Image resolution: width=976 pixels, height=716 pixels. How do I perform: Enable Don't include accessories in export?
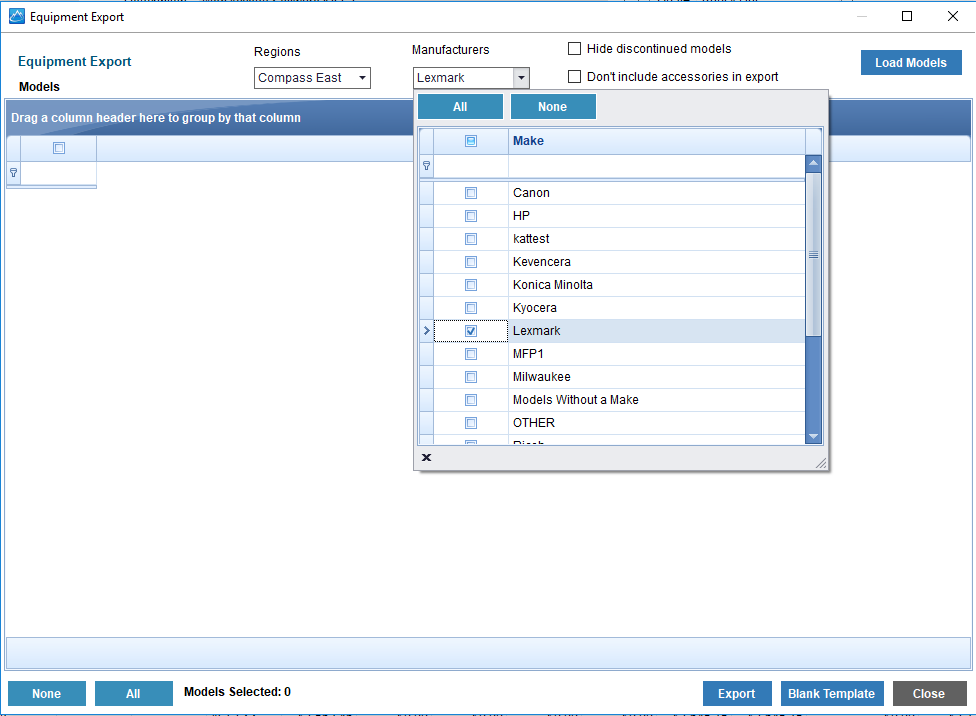(575, 77)
